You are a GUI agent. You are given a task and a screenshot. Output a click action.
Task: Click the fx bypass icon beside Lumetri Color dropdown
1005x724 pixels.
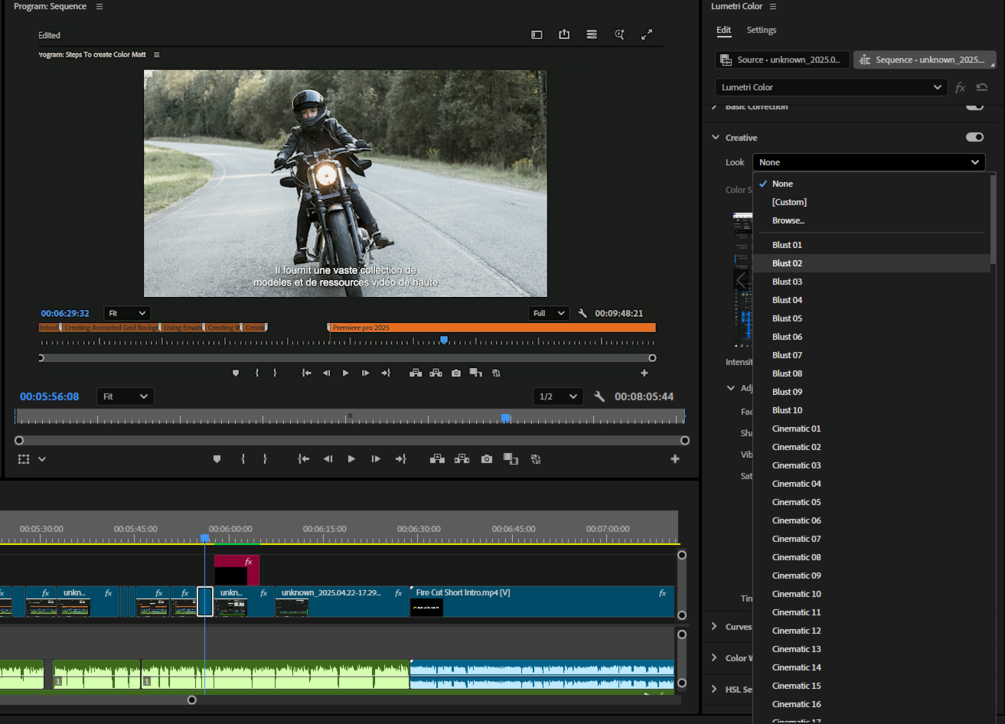point(960,88)
